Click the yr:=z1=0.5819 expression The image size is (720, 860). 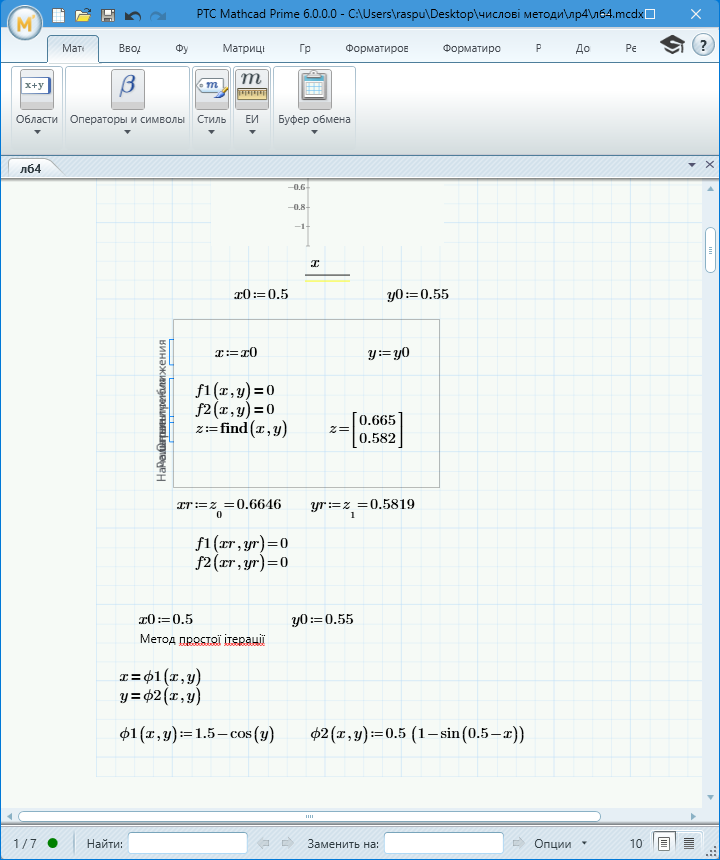click(362, 506)
